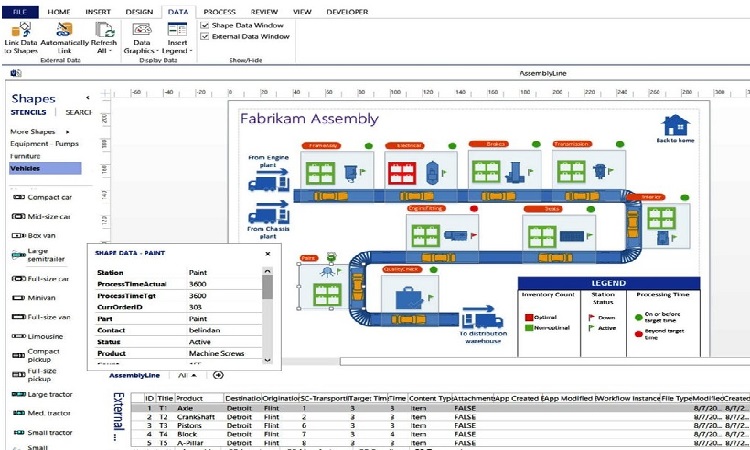This screenshot has width=750, height=450.
Task: Open the All pages dropdown arrow
Action: pos(194,376)
